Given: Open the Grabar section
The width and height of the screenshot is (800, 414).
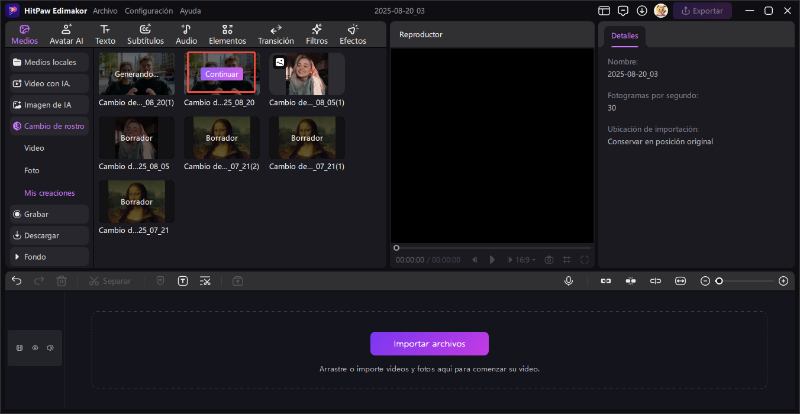Looking at the screenshot, I should [49, 214].
